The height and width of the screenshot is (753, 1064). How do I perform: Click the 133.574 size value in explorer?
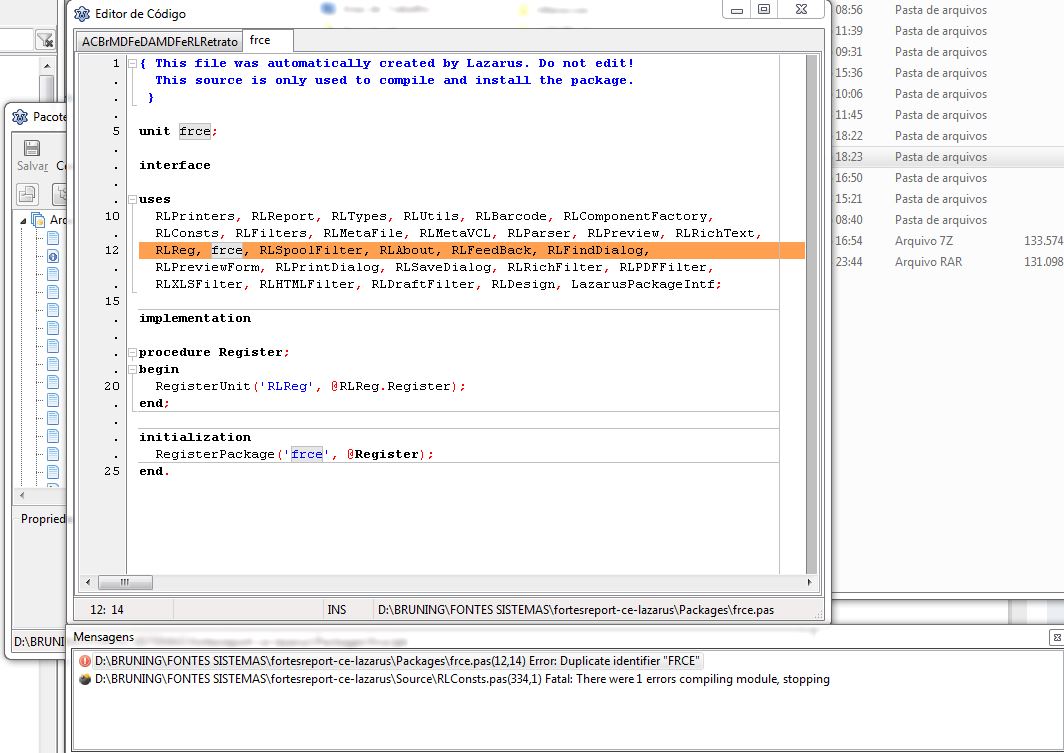tap(1044, 242)
